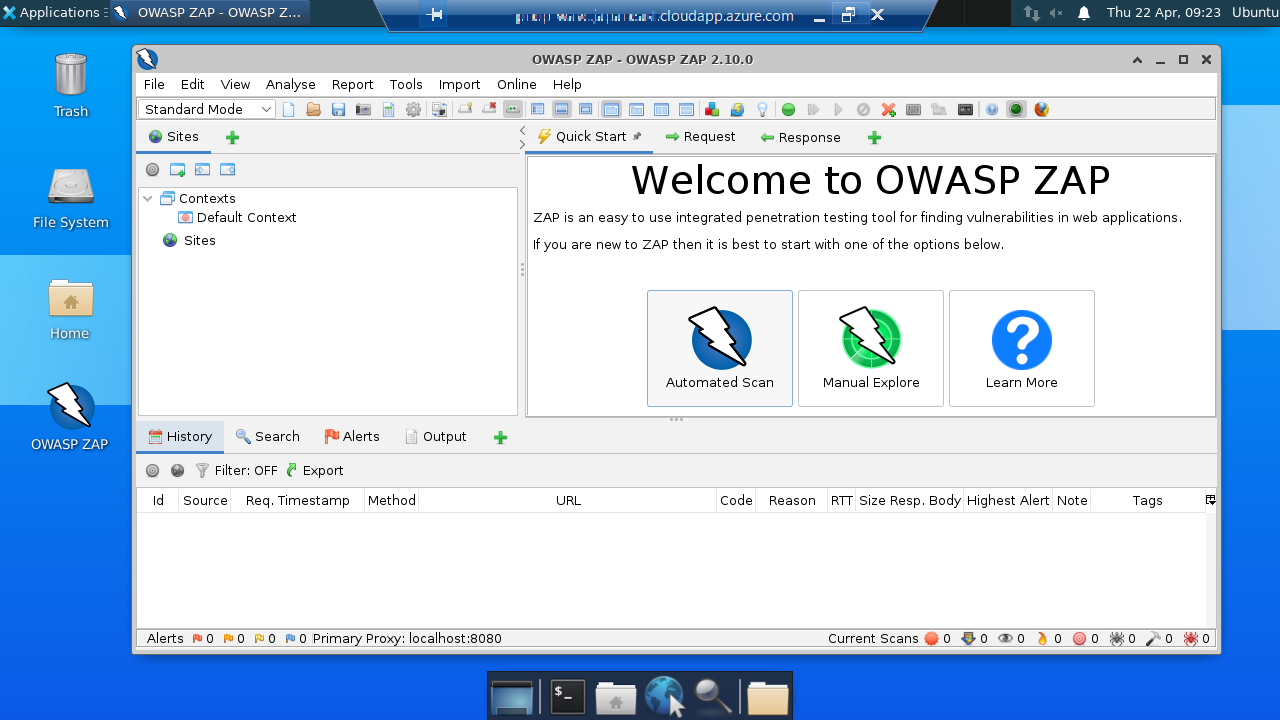Screen dimensions: 1280x720
Task: Open Session Properties spreadsheet icon
Action: coord(389,109)
